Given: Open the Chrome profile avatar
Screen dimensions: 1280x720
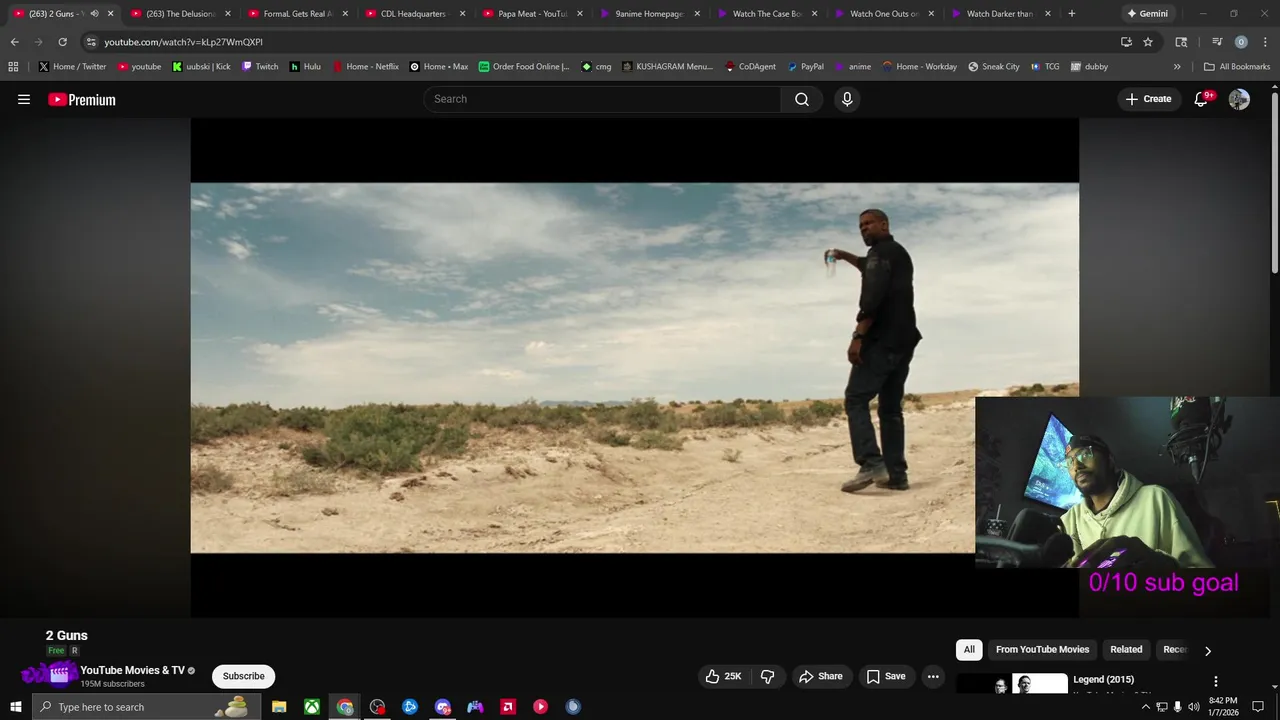Looking at the screenshot, I should pos(1241,42).
